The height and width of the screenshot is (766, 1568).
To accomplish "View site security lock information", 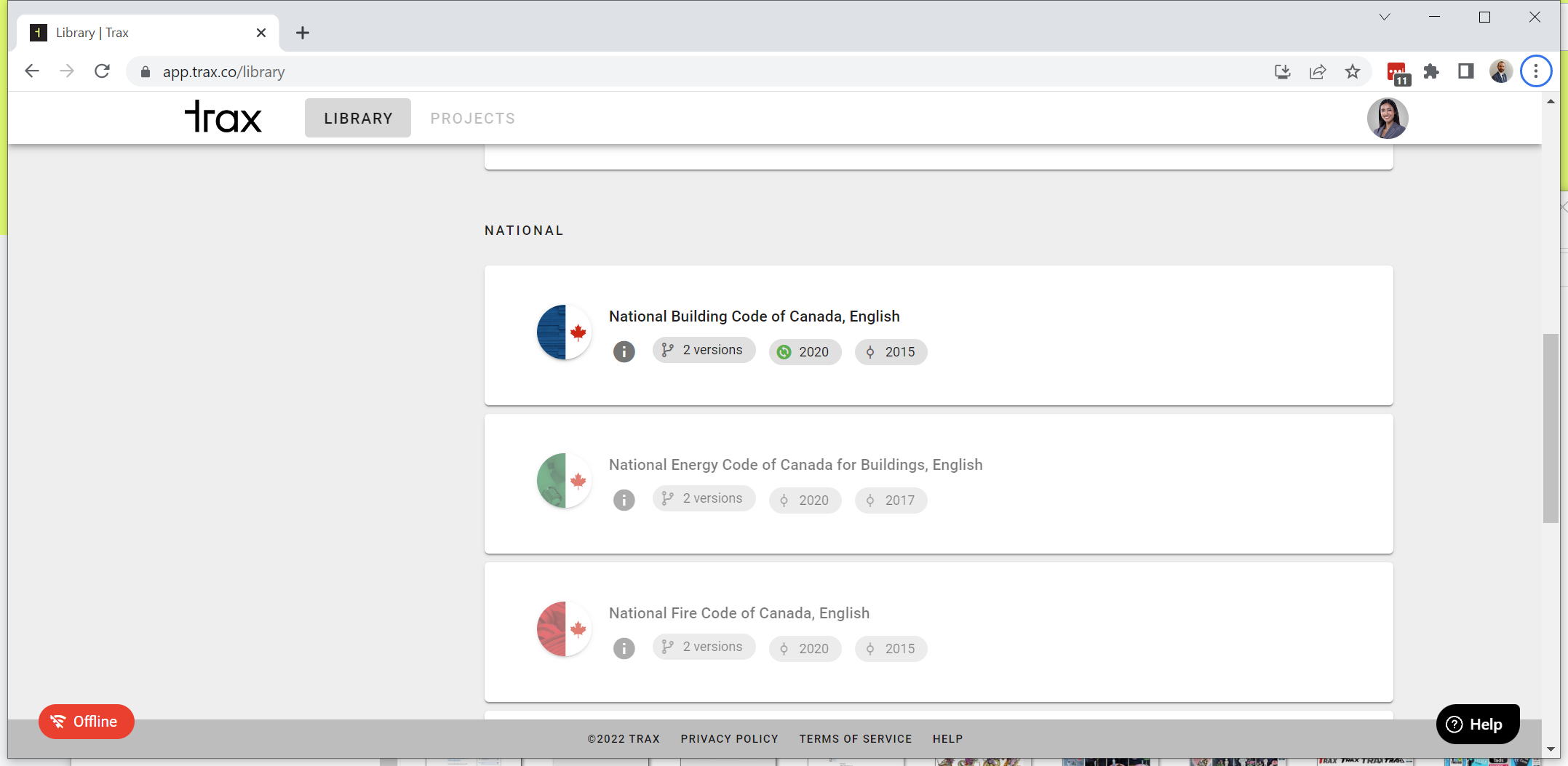I will tap(146, 71).
